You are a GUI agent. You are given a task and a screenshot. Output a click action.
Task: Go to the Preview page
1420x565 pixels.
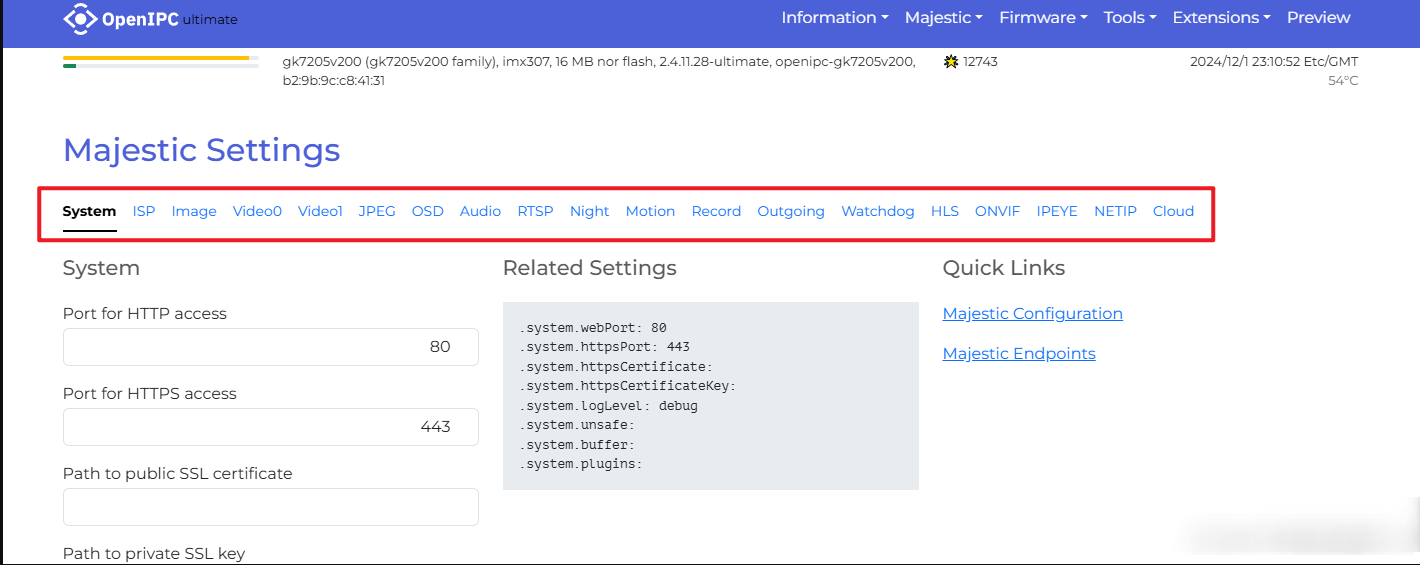point(1319,18)
